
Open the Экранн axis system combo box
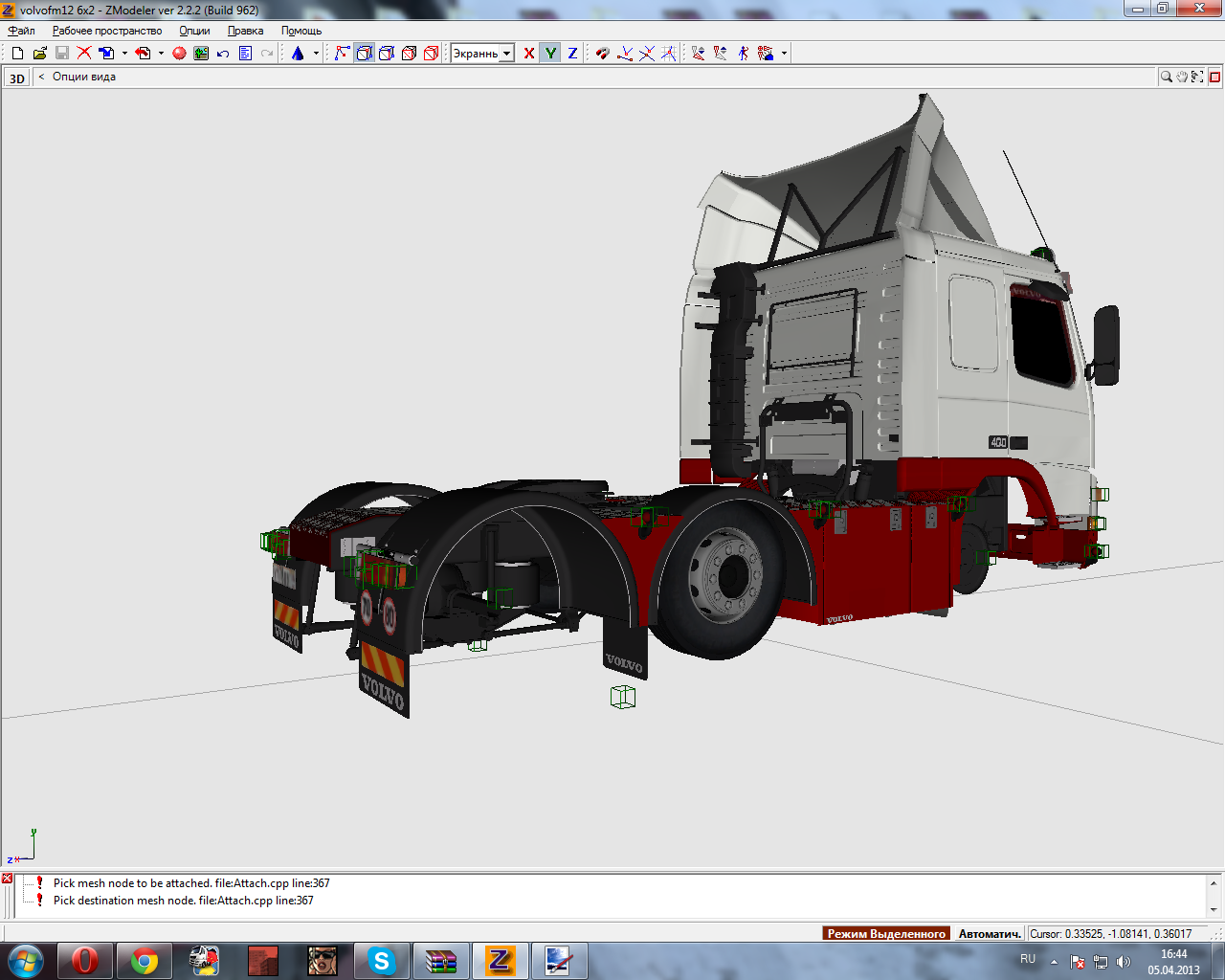482,54
